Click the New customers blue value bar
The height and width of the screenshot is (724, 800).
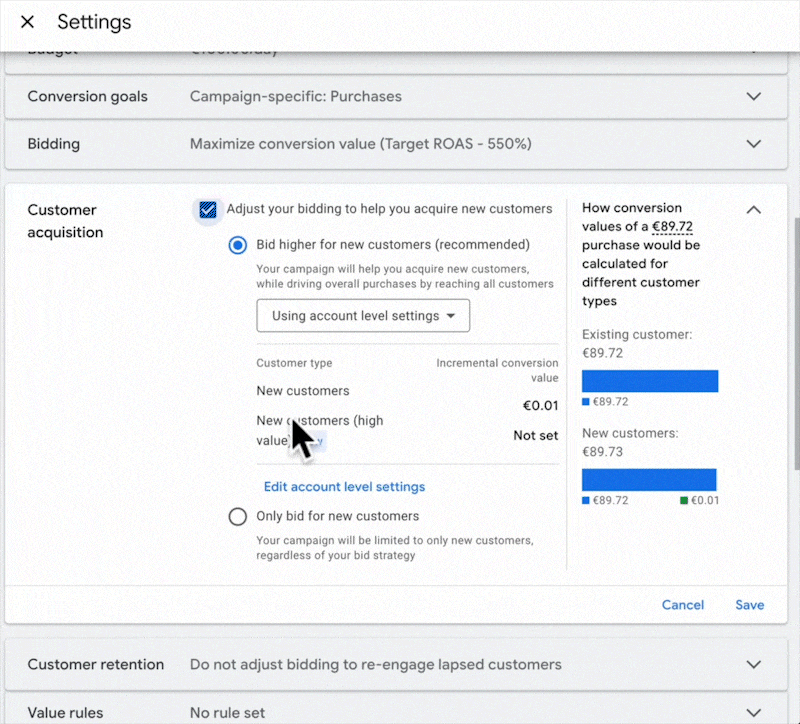[x=650, y=479]
